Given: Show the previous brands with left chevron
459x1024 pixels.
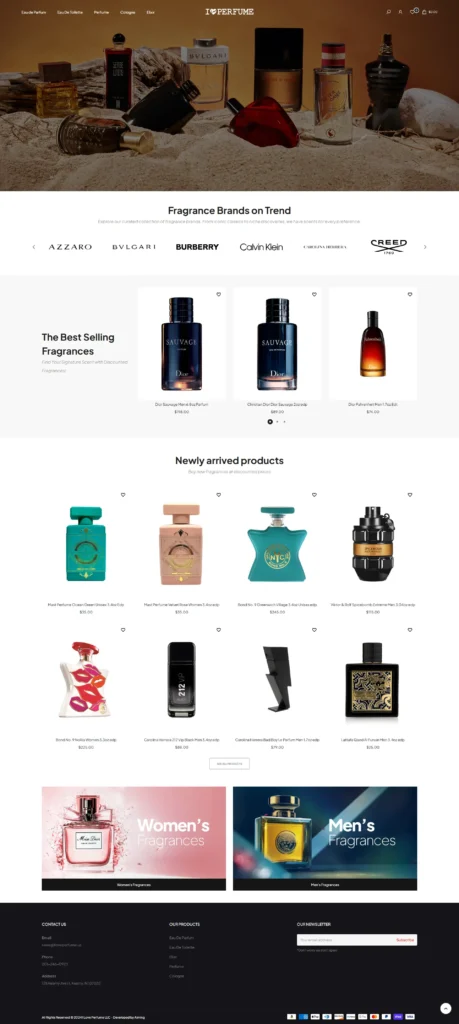Looking at the screenshot, I should coord(34,247).
